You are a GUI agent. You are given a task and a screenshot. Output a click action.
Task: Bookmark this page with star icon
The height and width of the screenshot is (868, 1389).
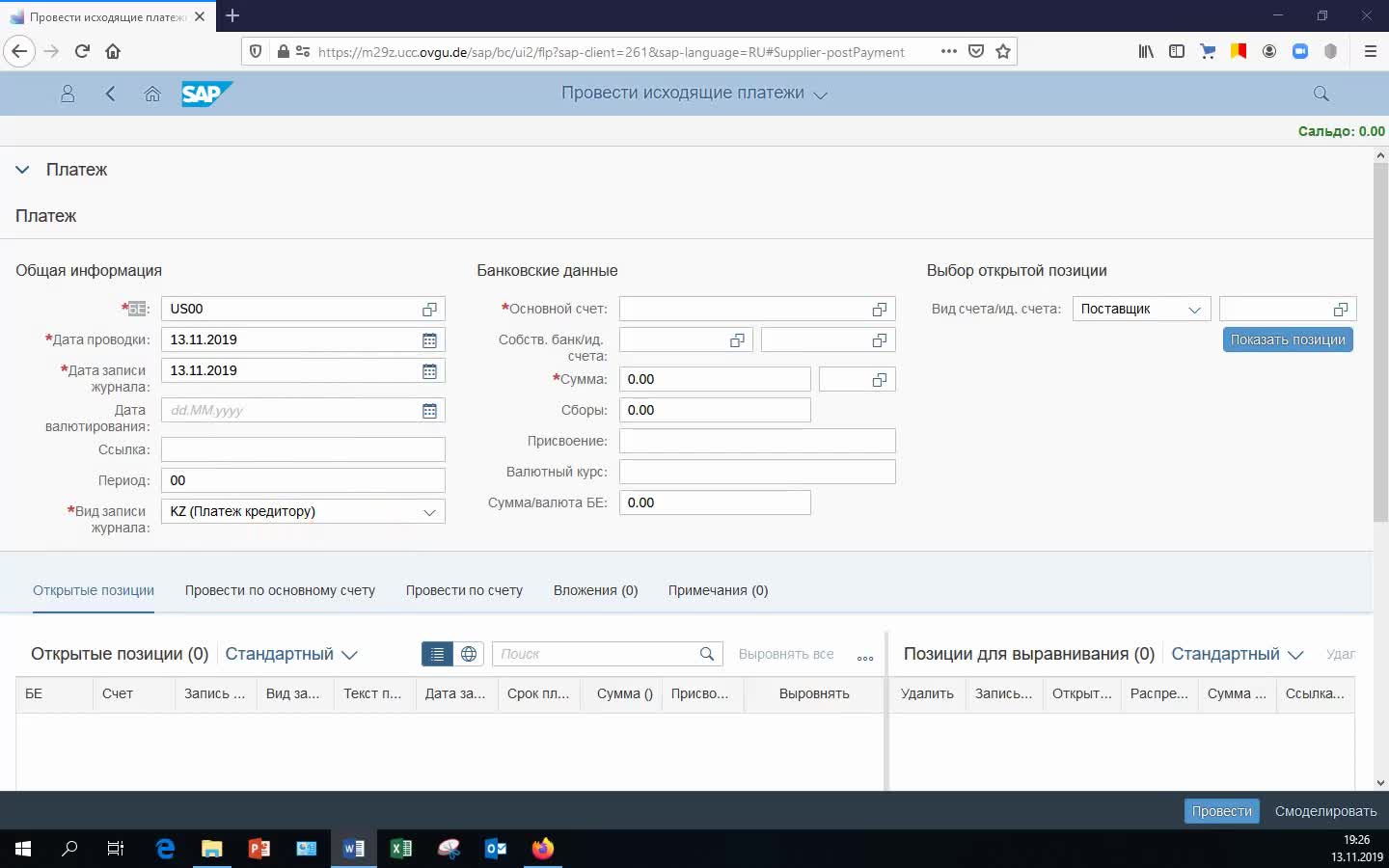[x=1003, y=51]
